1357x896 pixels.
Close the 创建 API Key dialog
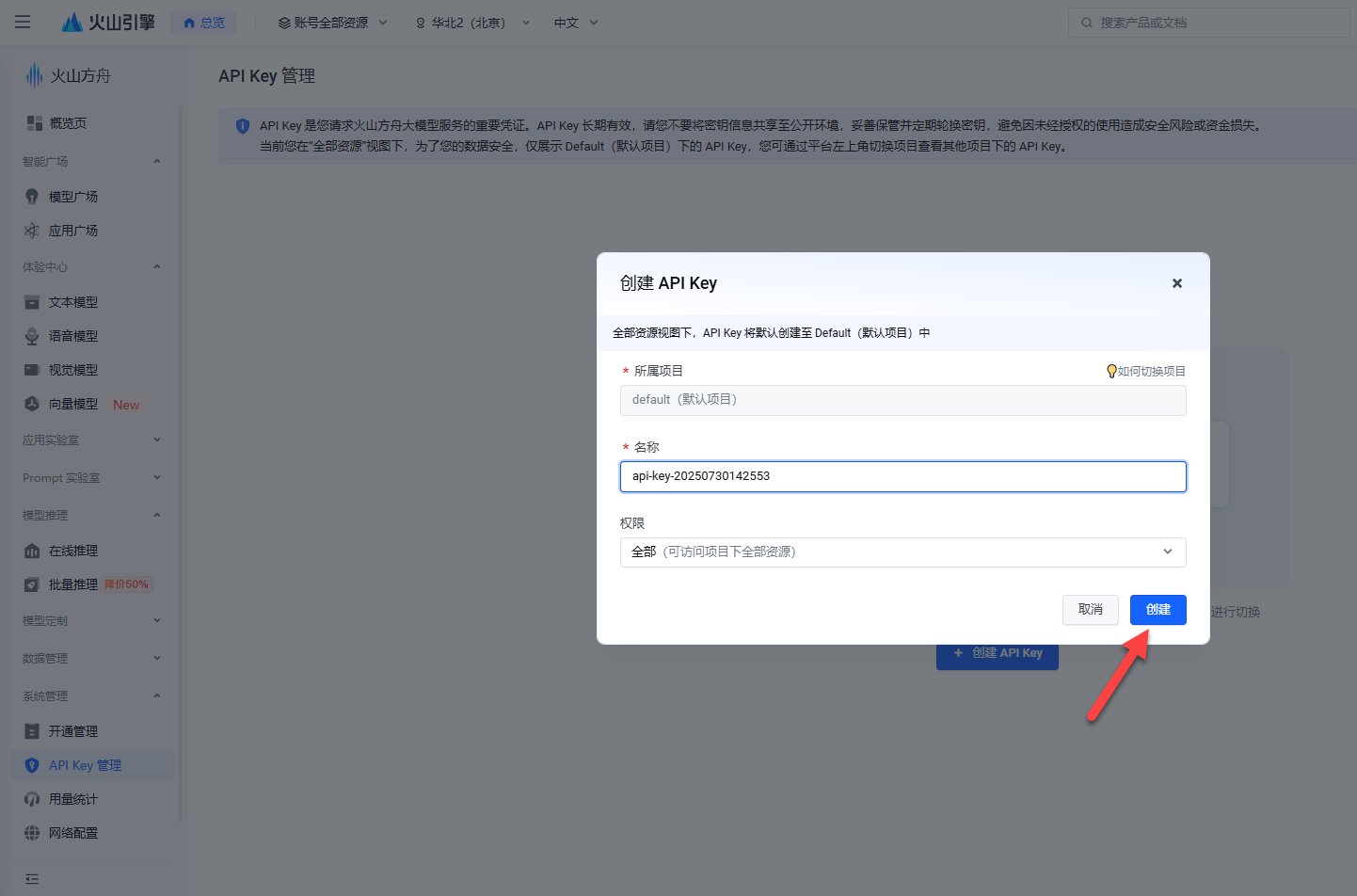(1176, 283)
